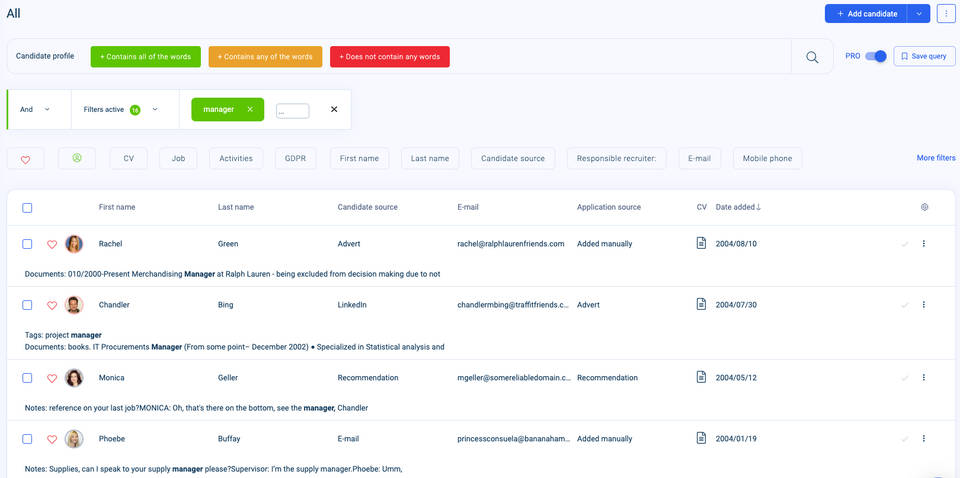The height and width of the screenshot is (478, 960).
Task: Toggle the PRO switch off
Action: point(876,57)
